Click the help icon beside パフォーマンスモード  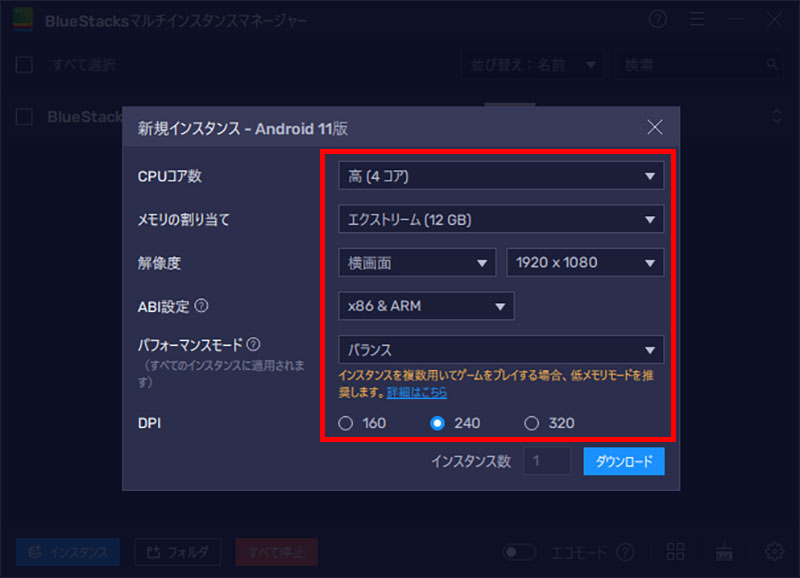[x=253, y=344]
